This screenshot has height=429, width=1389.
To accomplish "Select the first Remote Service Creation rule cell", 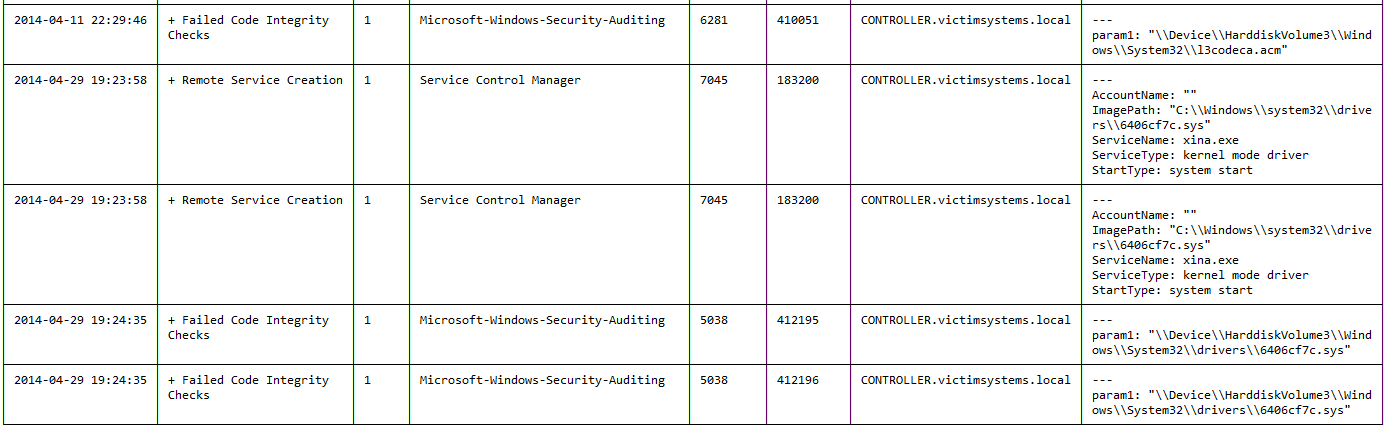I will (255, 81).
